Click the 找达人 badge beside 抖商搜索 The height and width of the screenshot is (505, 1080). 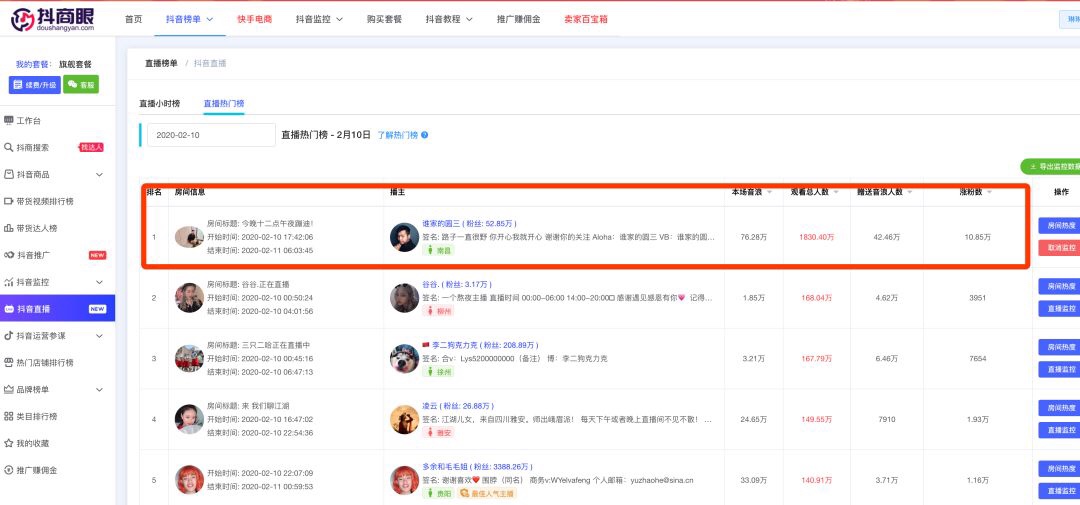[91, 147]
